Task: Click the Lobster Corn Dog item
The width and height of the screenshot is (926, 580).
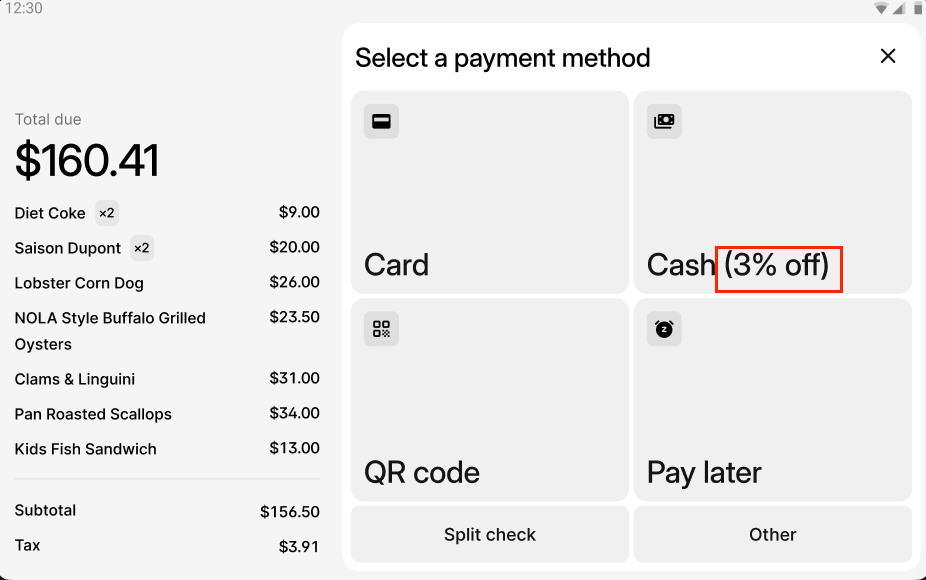Action: (79, 283)
